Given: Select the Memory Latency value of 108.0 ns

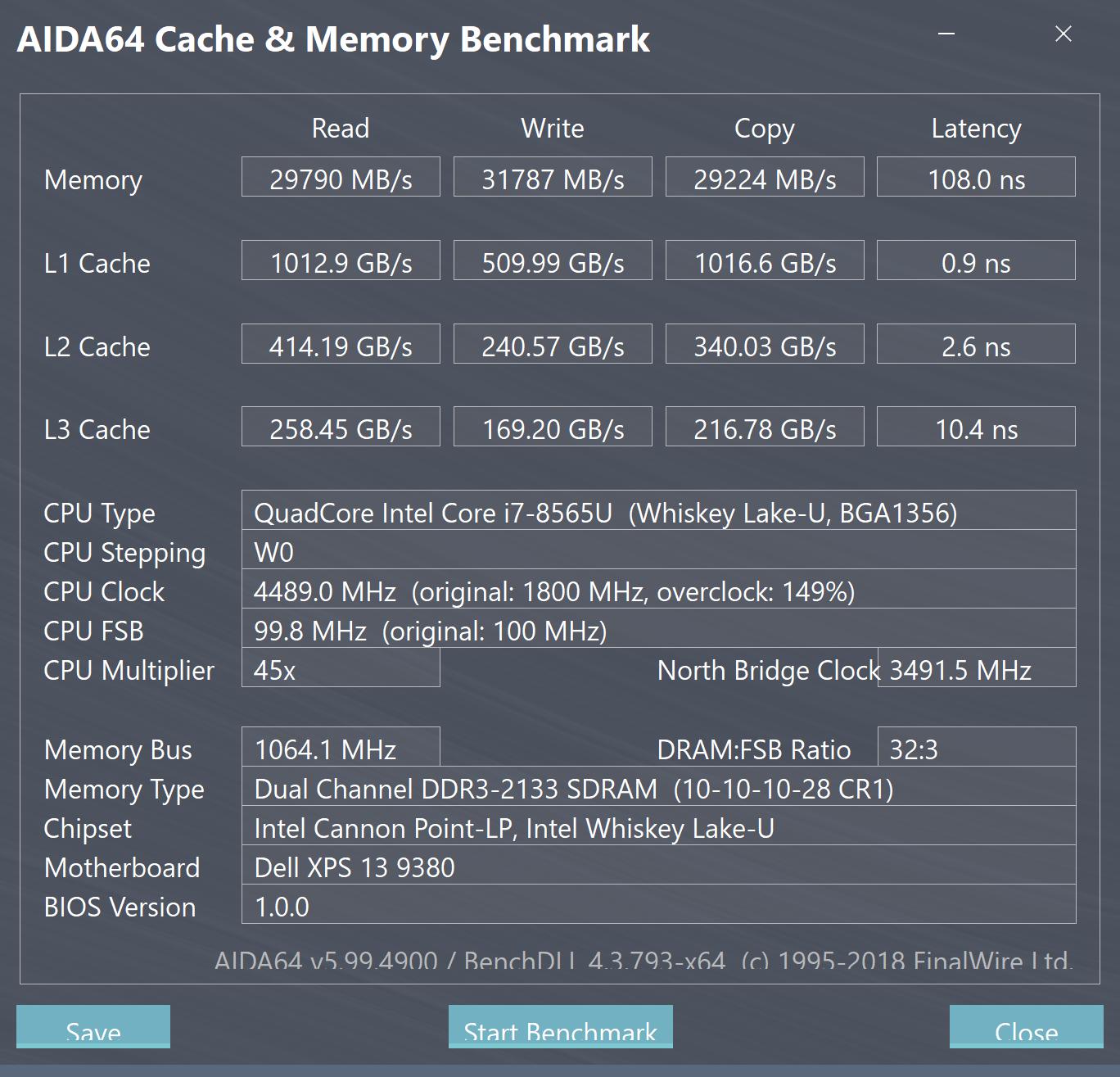Looking at the screenshot, I should pos(975,178).
